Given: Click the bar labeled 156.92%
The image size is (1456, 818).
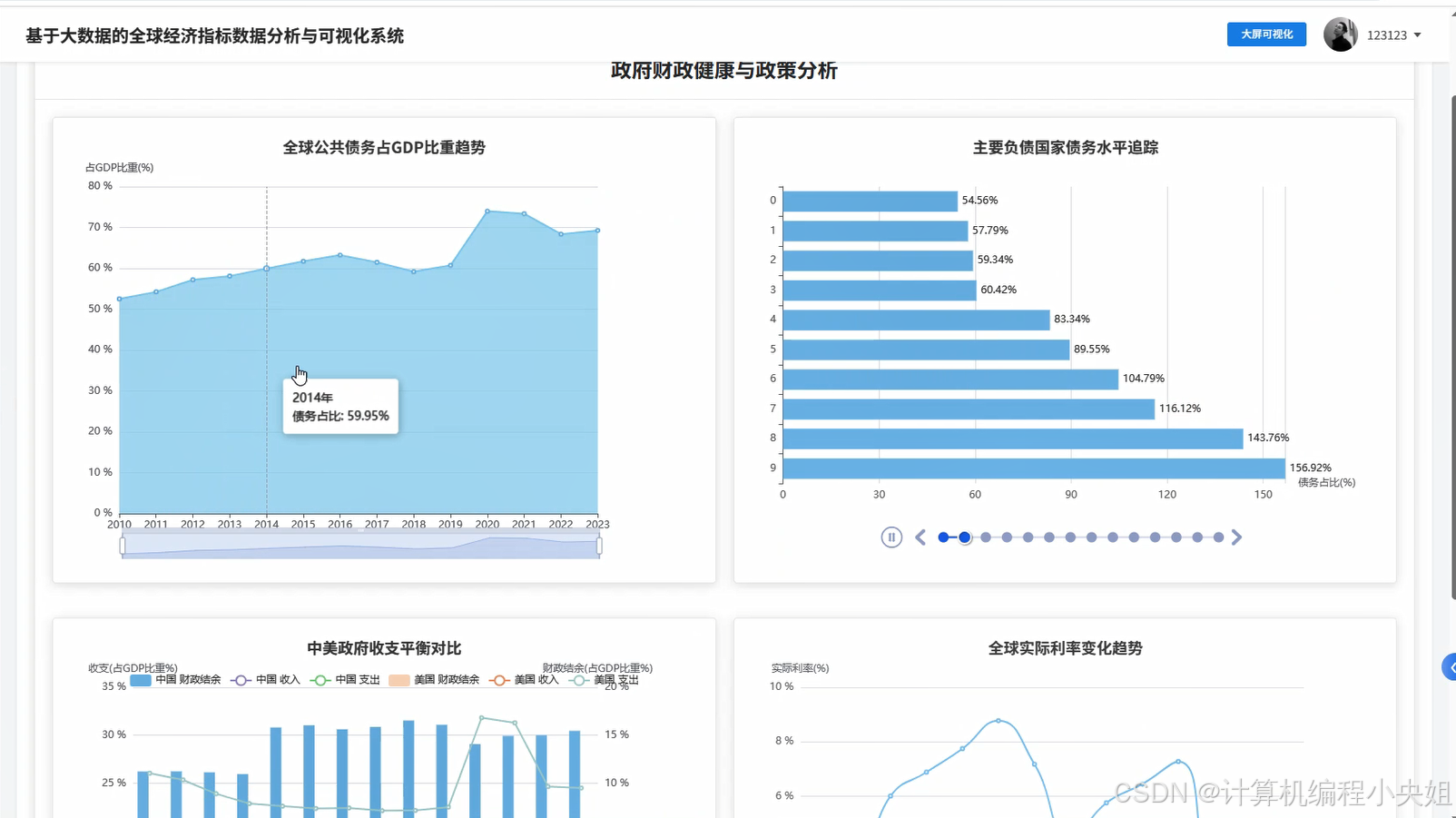Looking at the screenshot, I should point(1034,468).
